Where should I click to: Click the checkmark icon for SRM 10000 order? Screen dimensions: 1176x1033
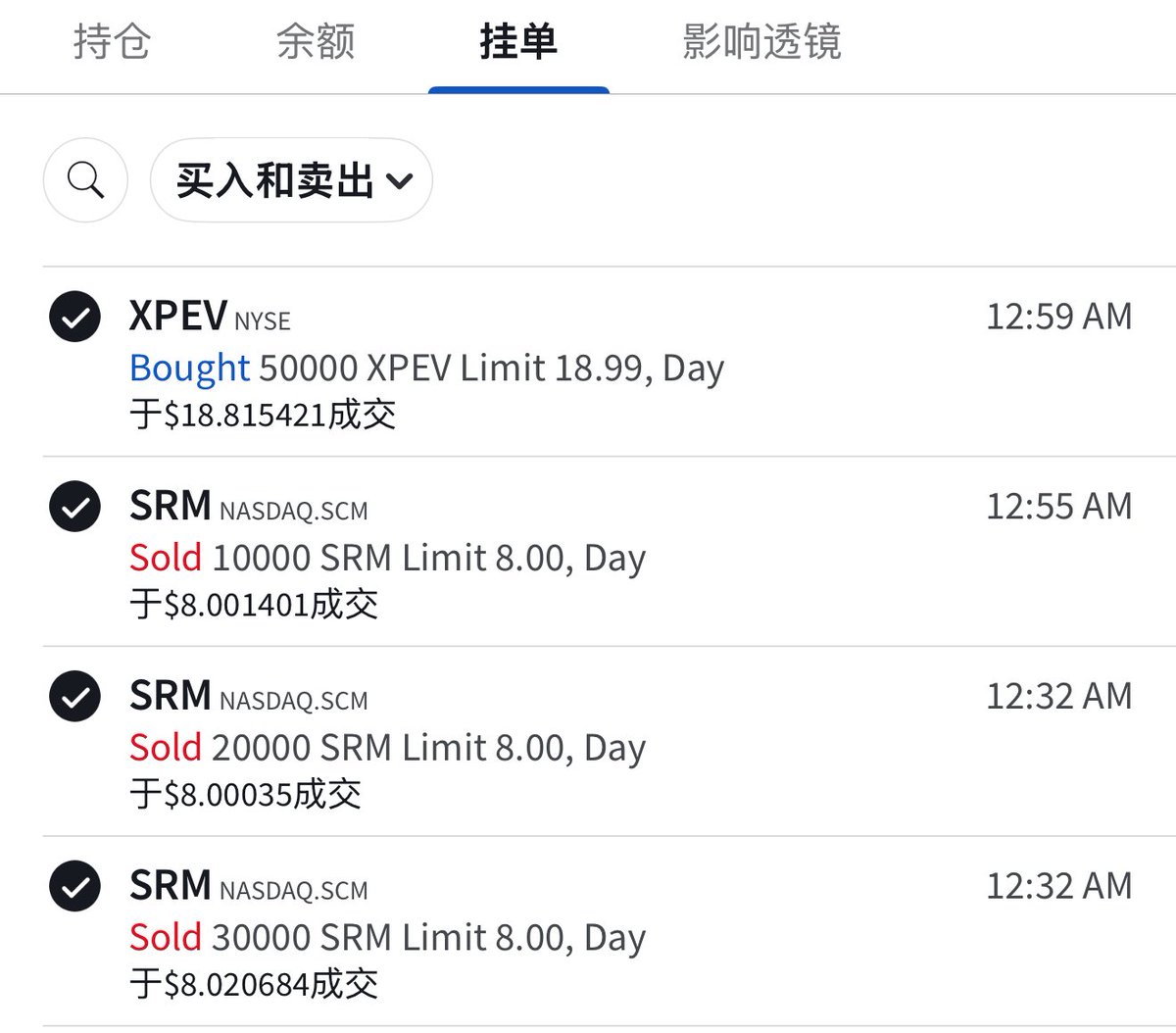(x=74, y=507)
